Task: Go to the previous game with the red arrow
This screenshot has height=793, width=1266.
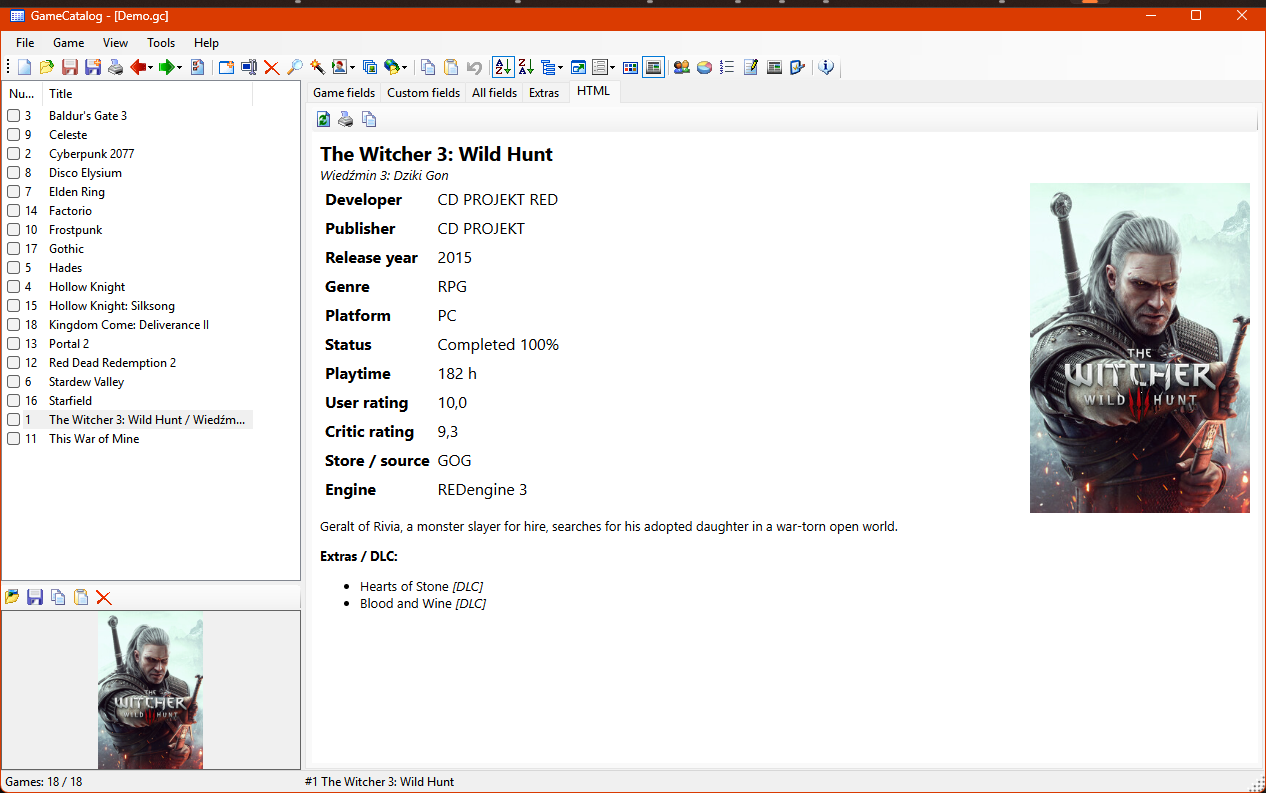Action: (138, 67)
